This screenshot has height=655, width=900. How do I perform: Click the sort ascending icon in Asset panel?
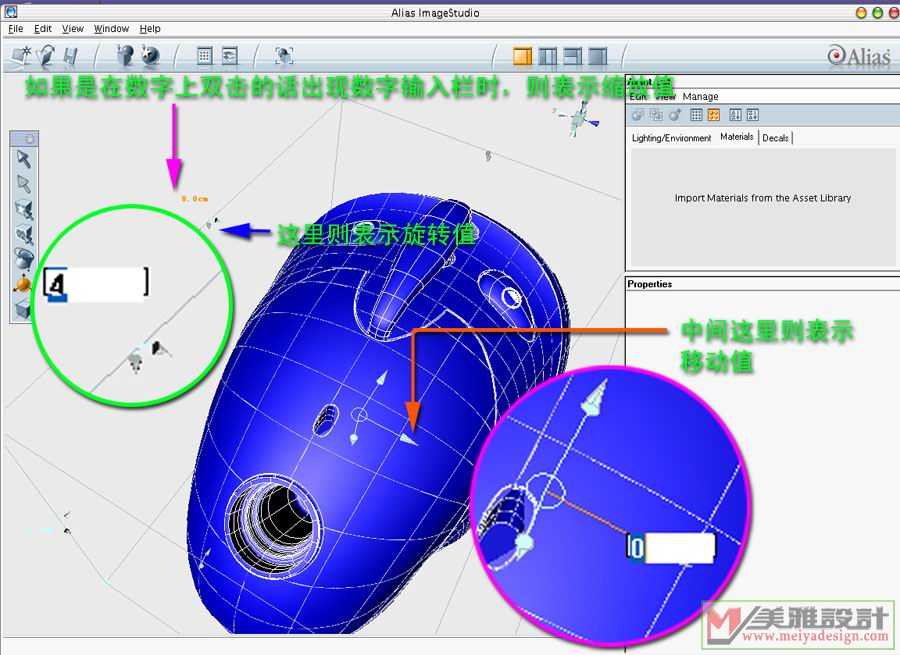(x=735, y=115)
